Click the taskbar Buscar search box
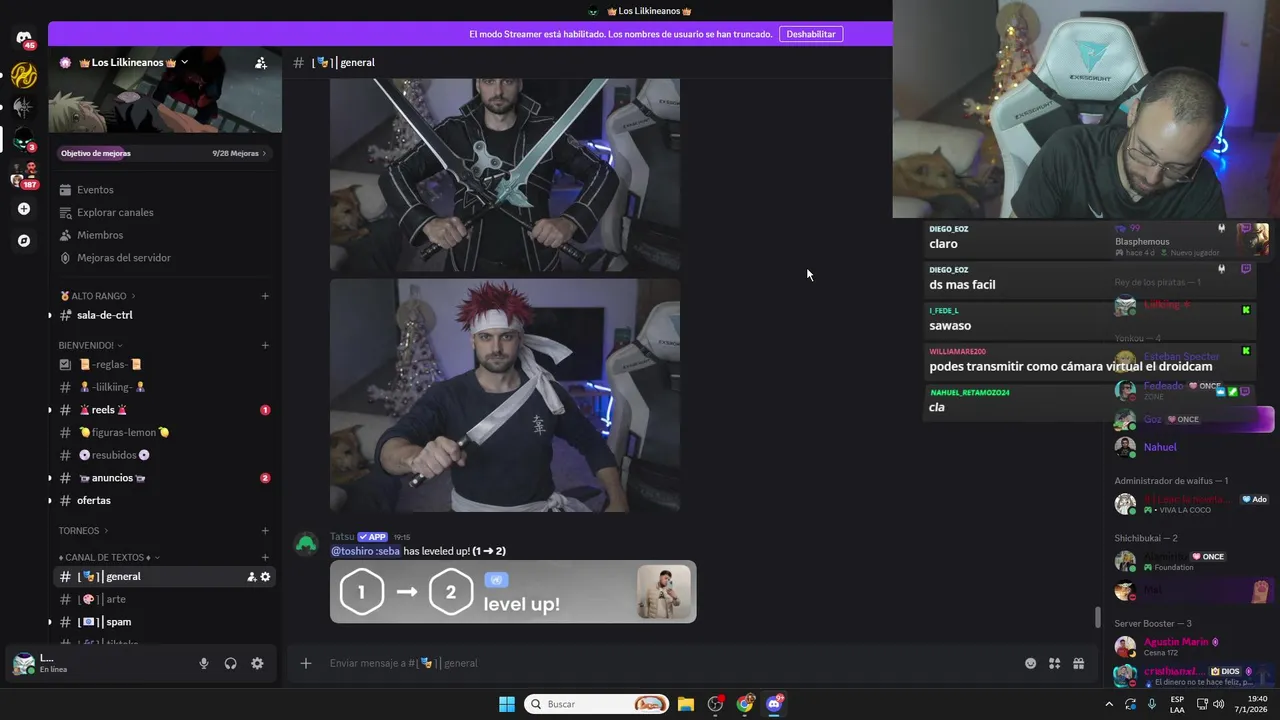 (596, 704)
